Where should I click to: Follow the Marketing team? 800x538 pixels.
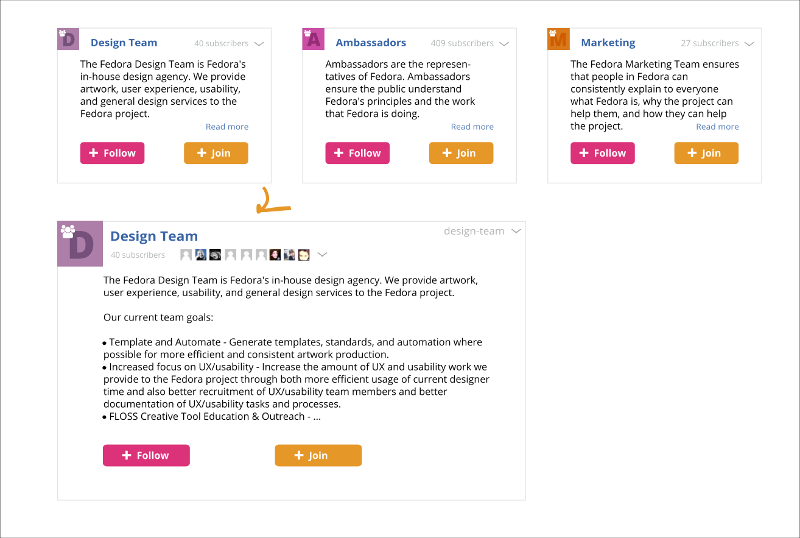pos(603,153)
